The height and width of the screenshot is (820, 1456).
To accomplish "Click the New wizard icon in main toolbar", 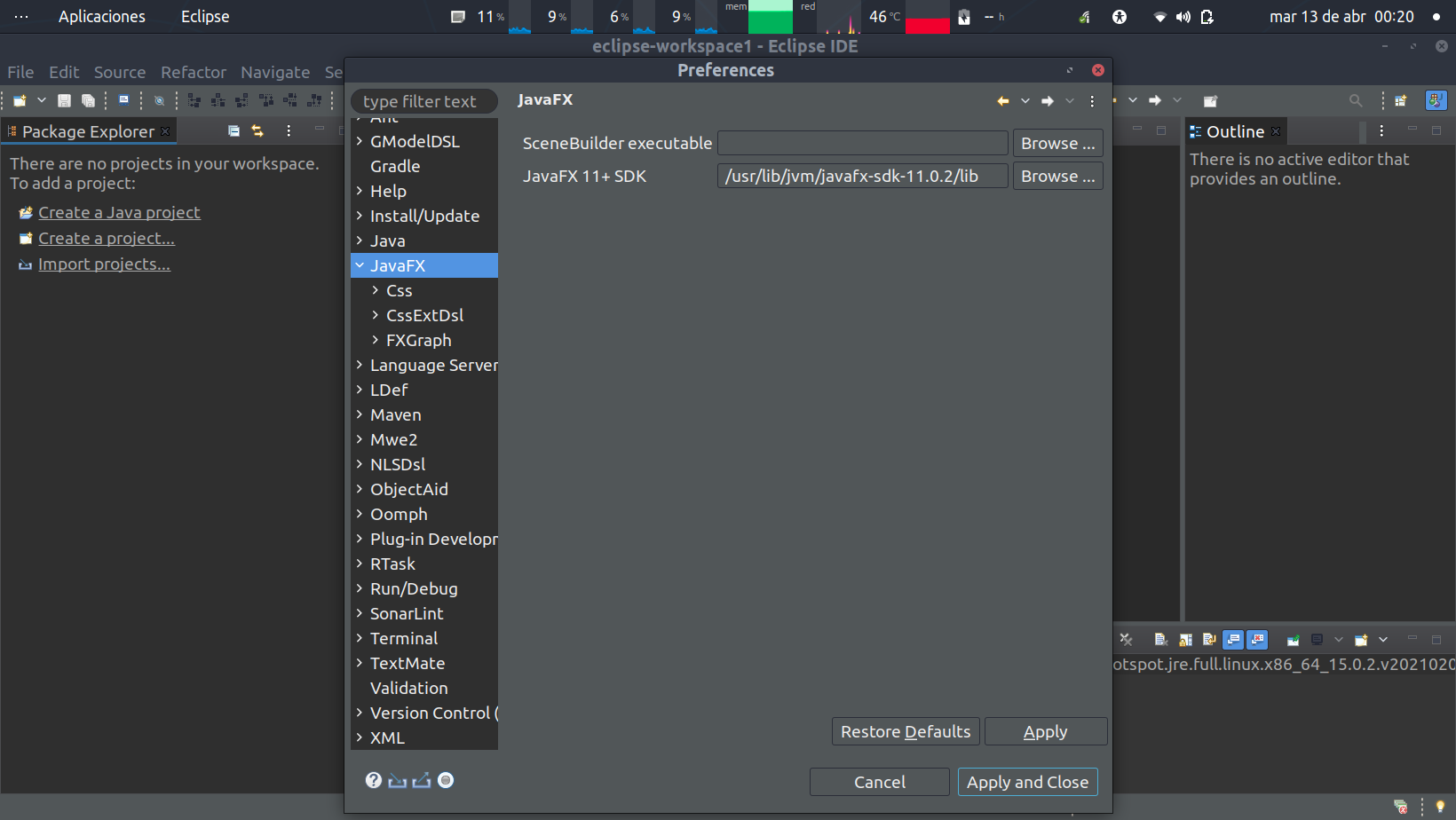I will pos(20,100).
